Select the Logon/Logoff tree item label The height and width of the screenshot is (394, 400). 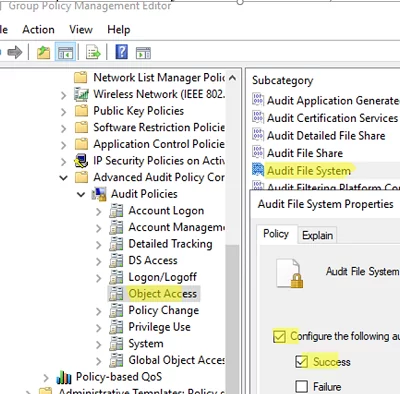tap(163, 277)
